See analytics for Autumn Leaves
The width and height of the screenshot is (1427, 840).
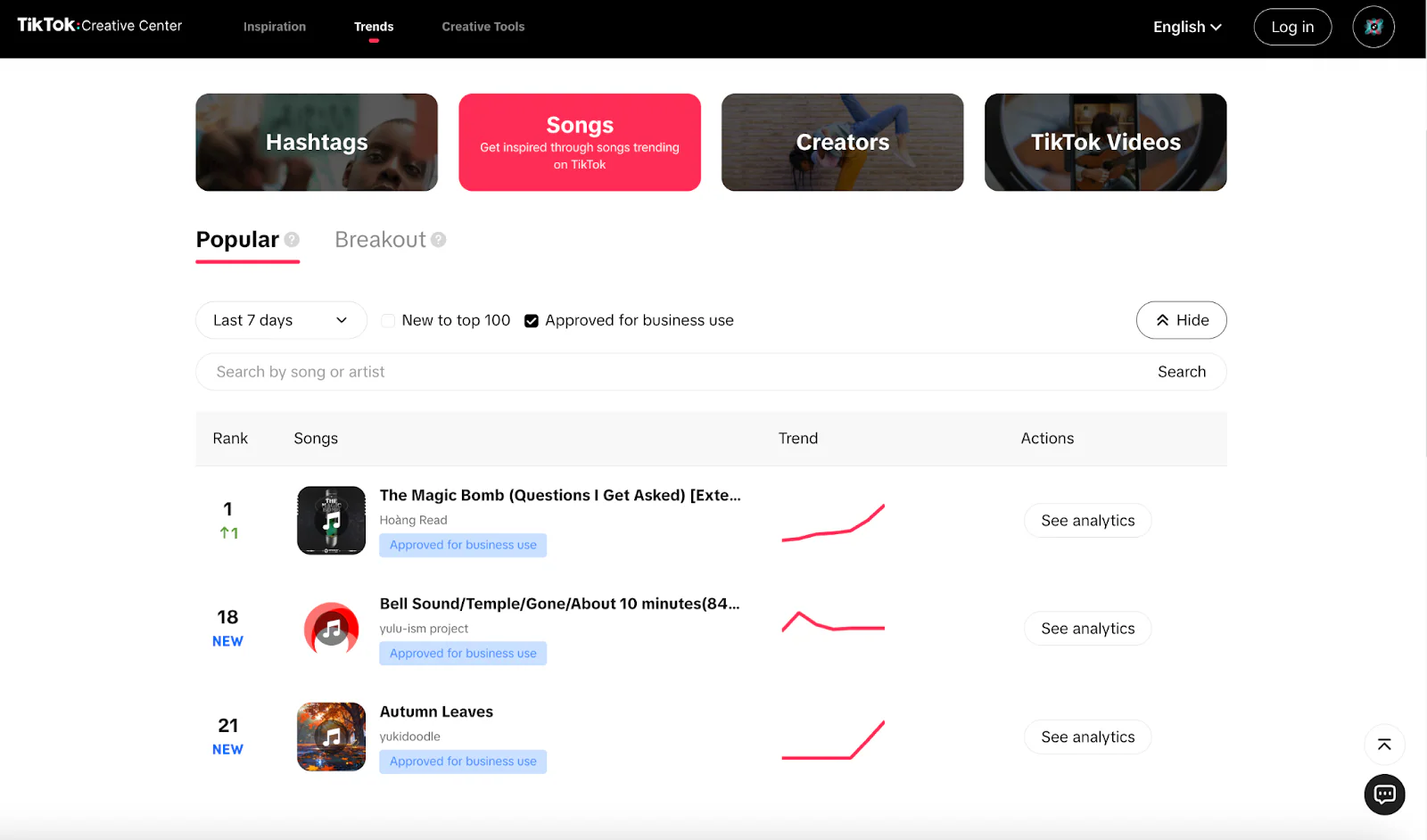[1087, 737]
